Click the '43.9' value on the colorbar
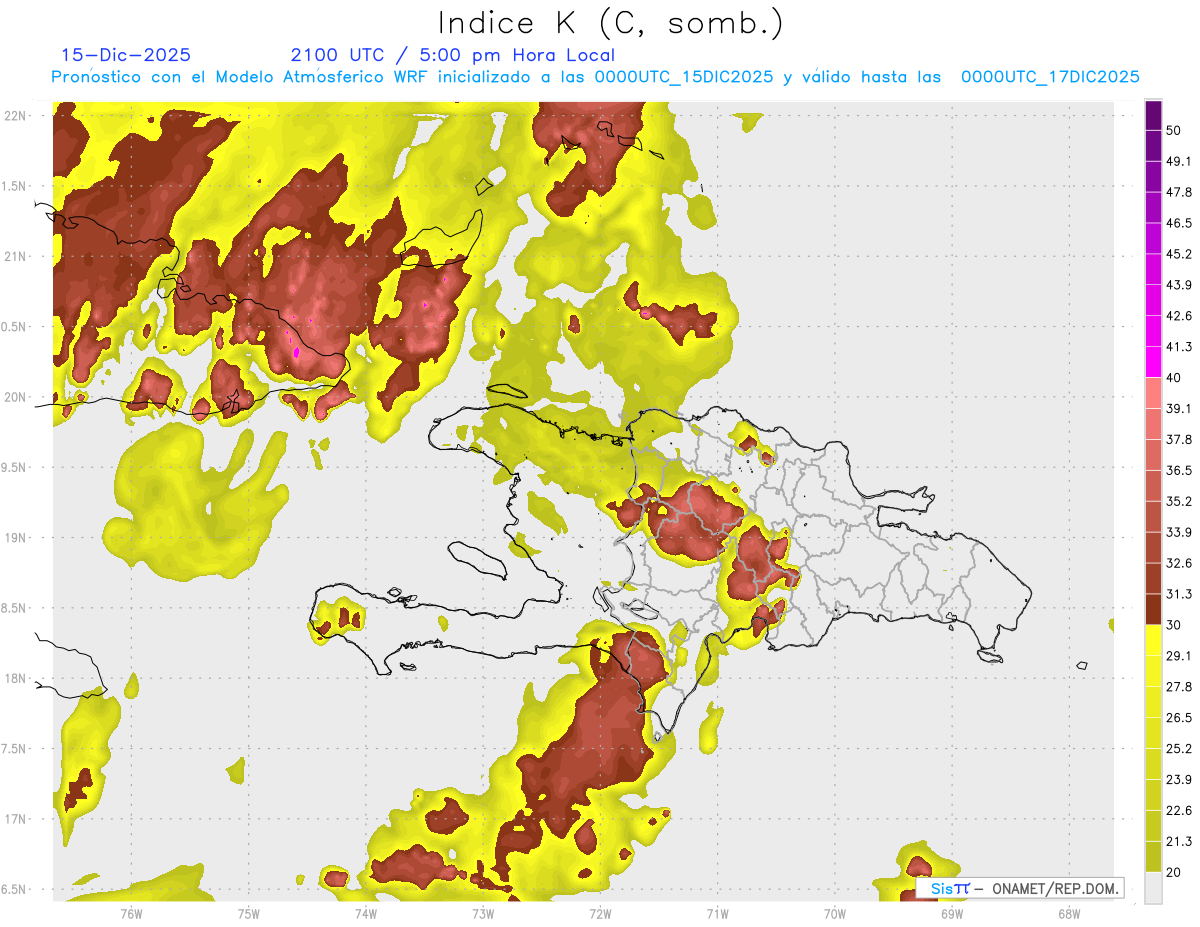The image size is (1200, 927). tap(1180, 285)
